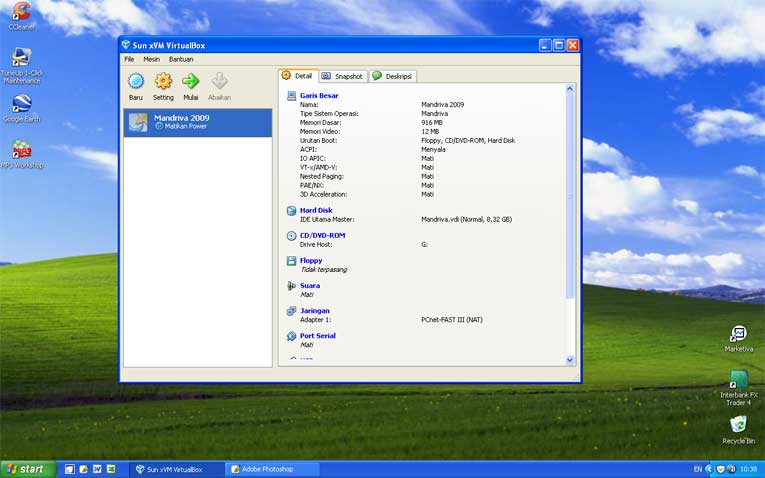Open the File menu
765x478 pixels.
coord(129,59)
